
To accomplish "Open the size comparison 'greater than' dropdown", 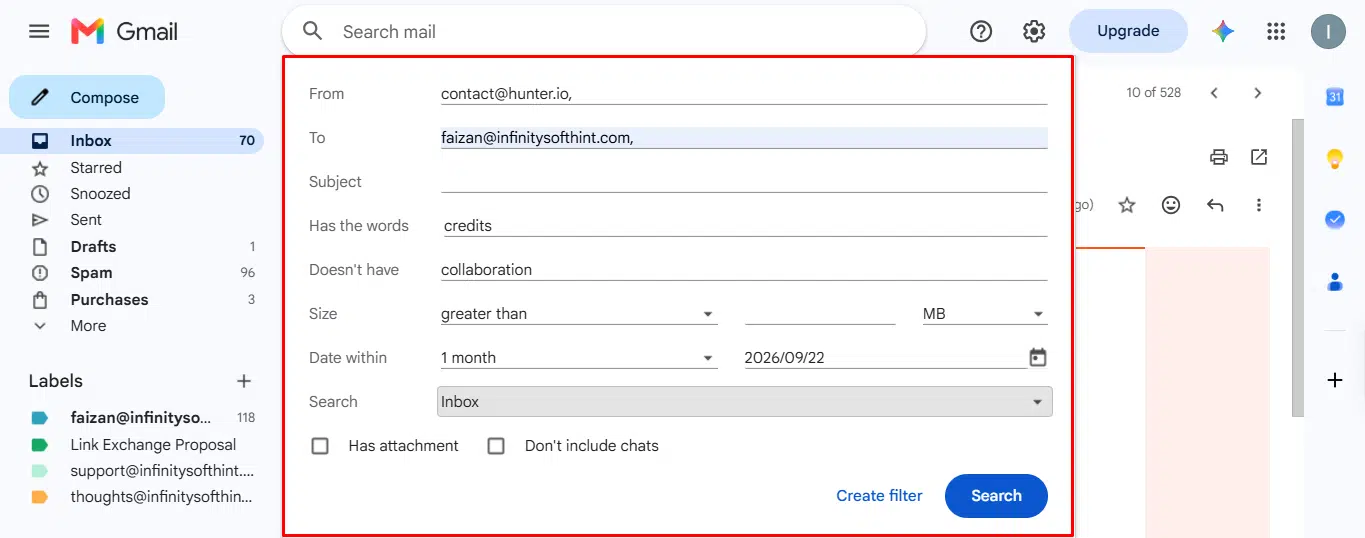I will 579,314.
